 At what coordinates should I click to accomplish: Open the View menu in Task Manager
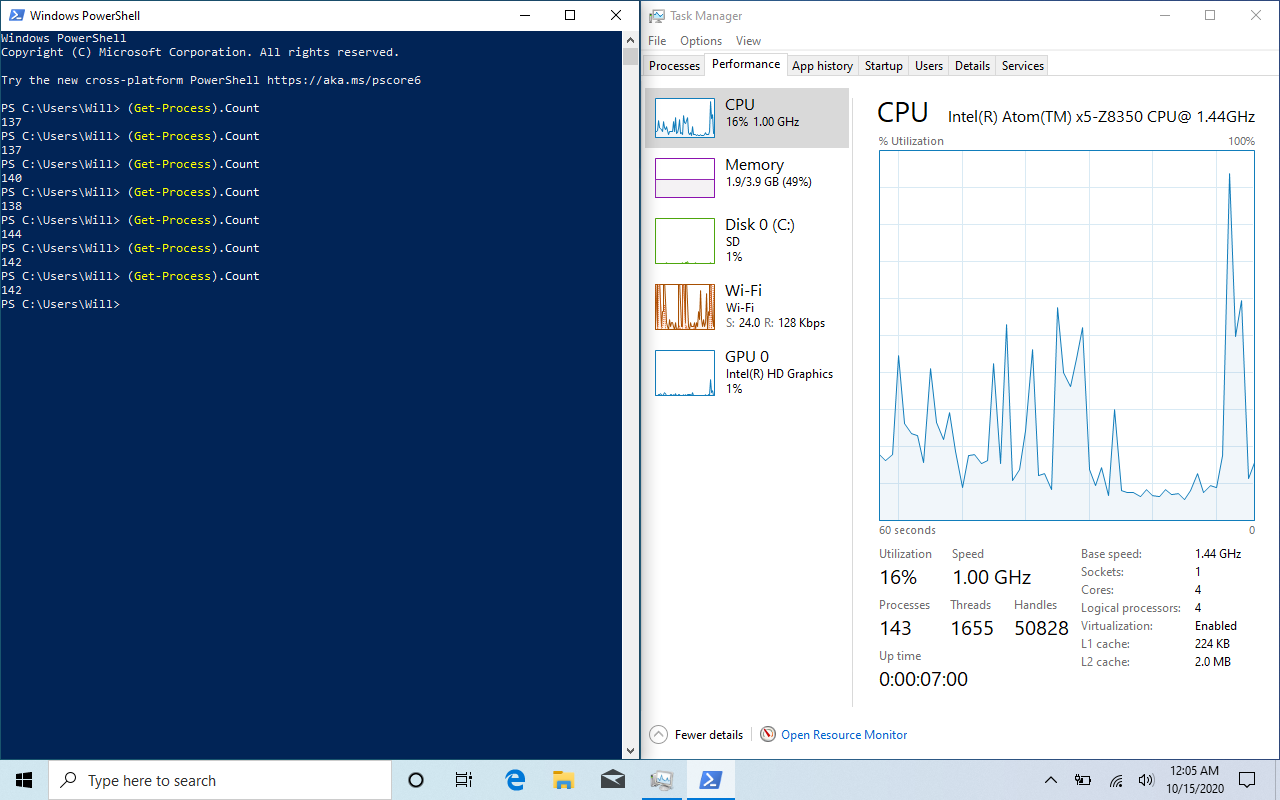tap(748, 41)
